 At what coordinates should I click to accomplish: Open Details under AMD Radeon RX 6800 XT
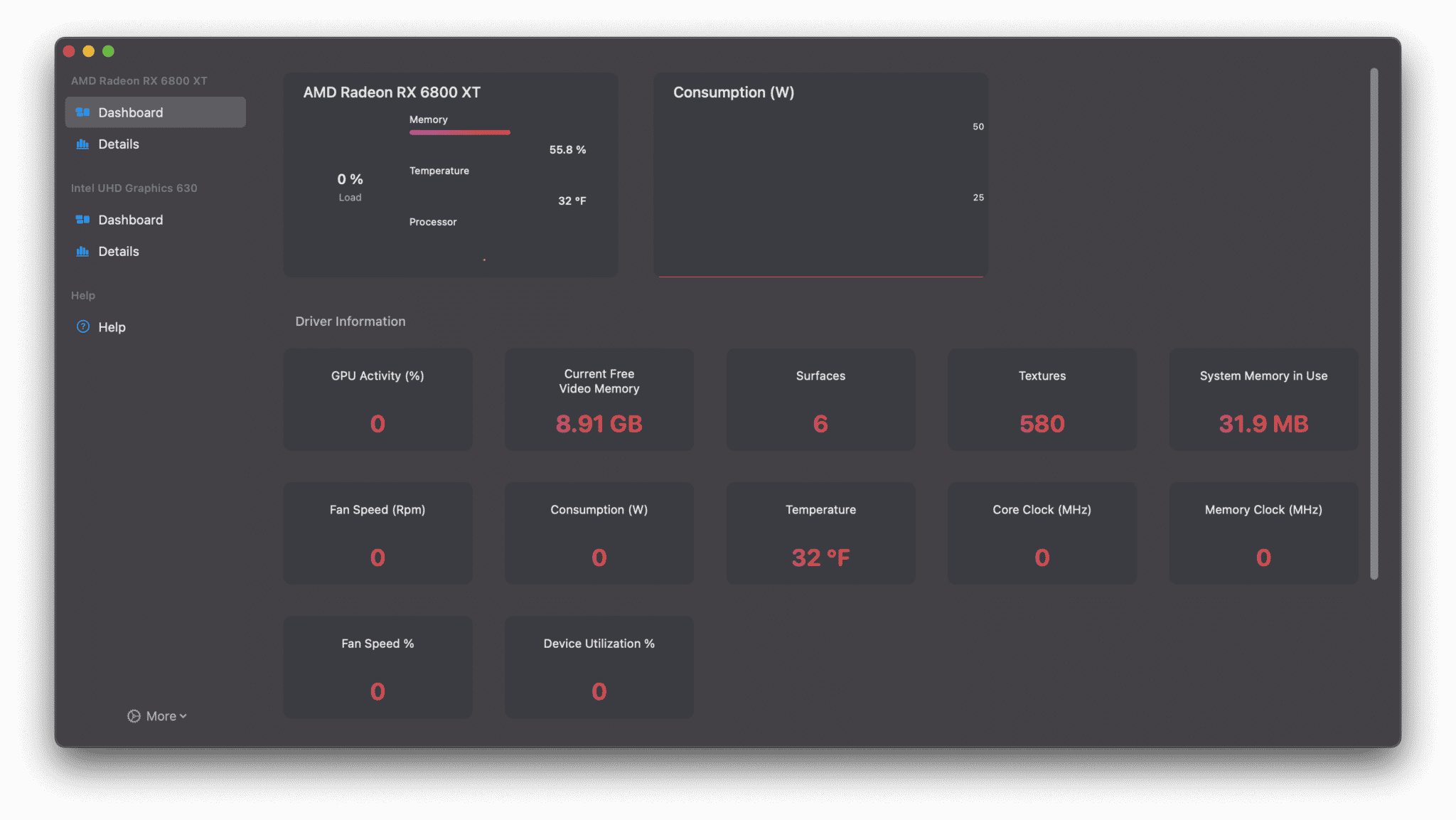pyautogui.click(x=119, y=144)
